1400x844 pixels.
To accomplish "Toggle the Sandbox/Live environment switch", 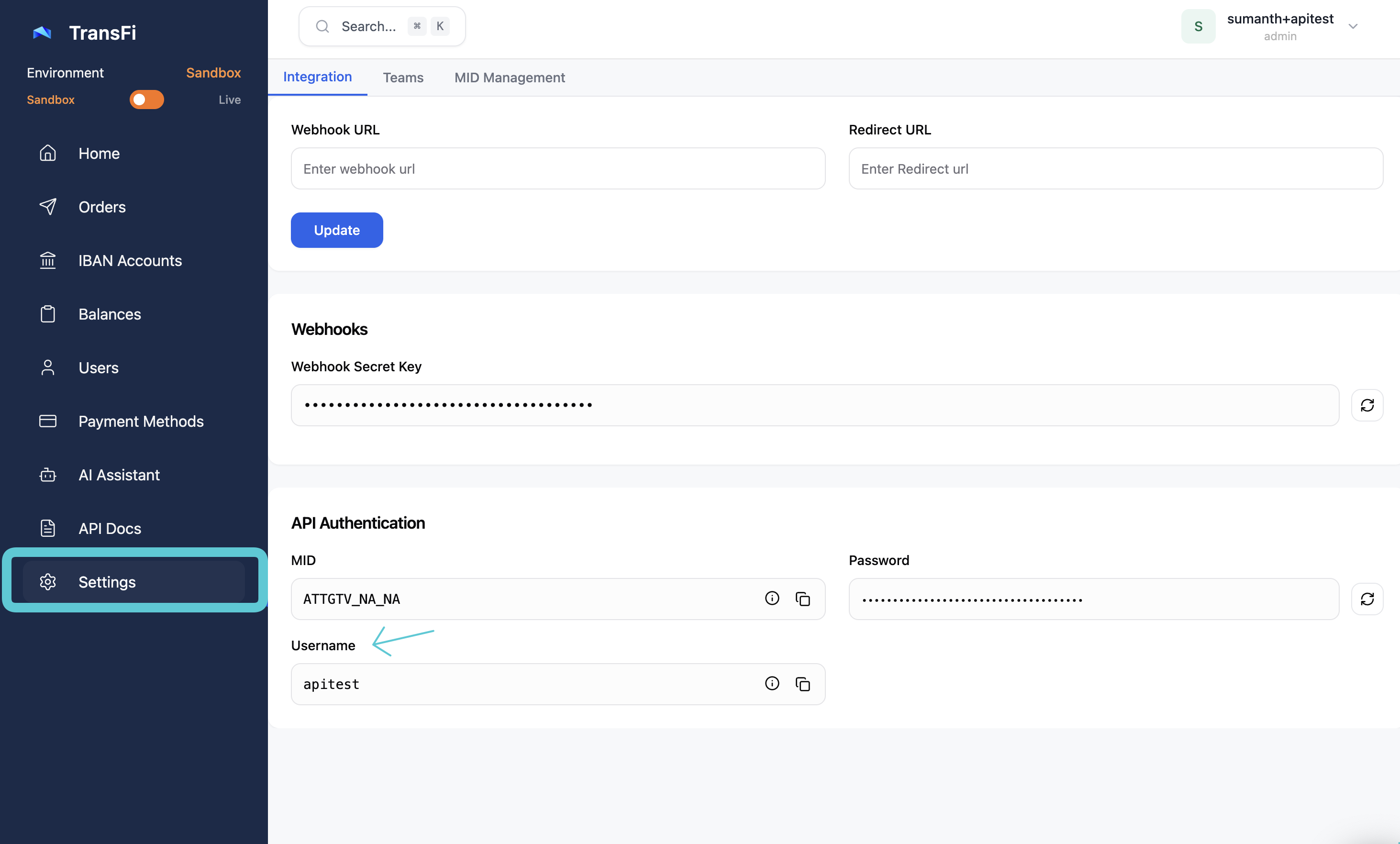I will 146,100.
